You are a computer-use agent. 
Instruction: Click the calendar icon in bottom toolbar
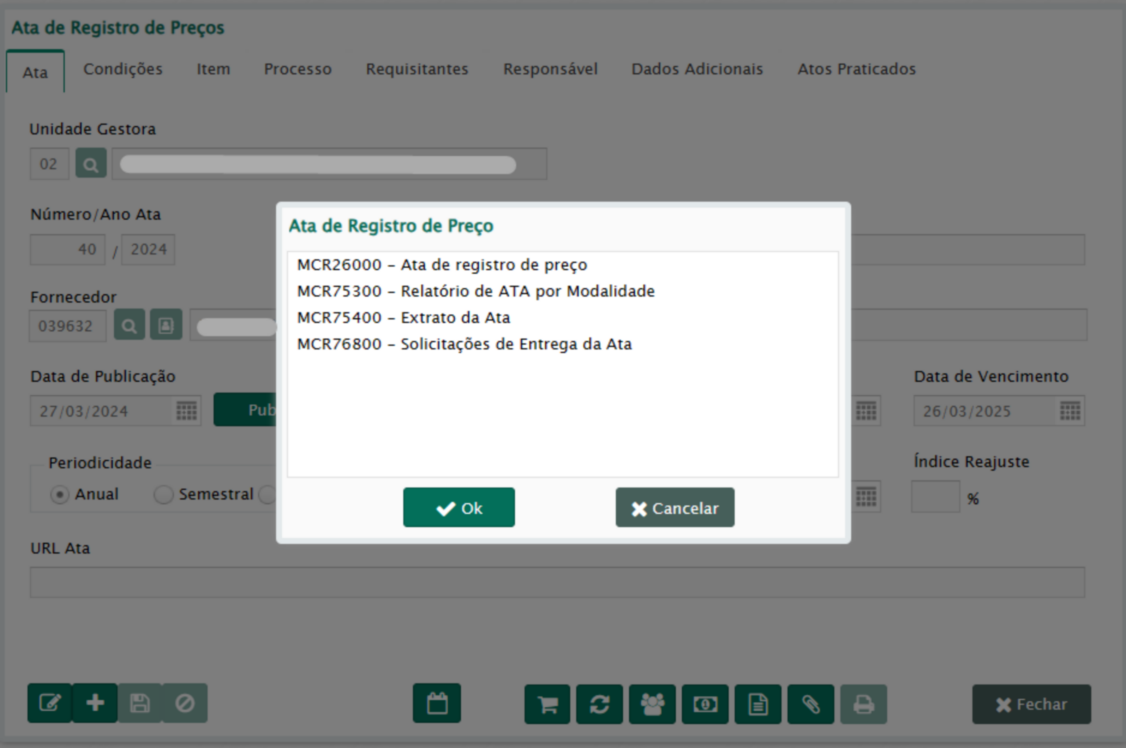[x=437, y=704]
